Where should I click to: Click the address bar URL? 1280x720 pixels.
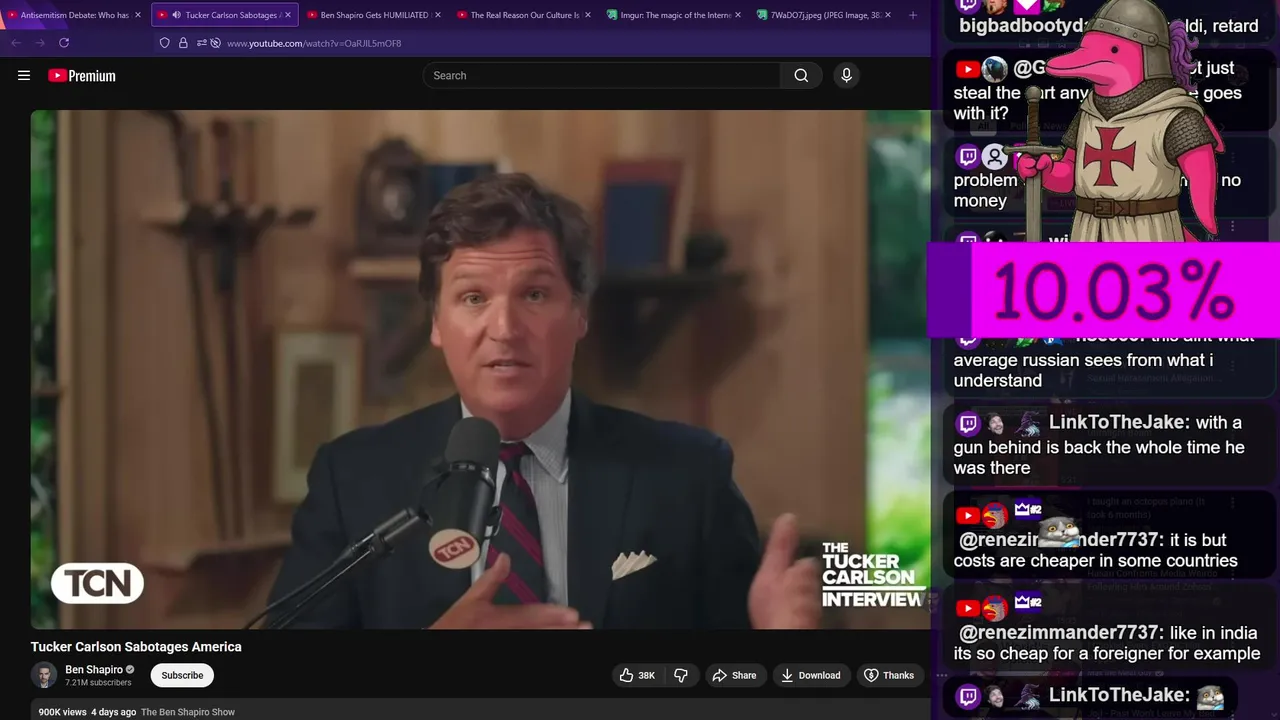(x=314, y=43)
